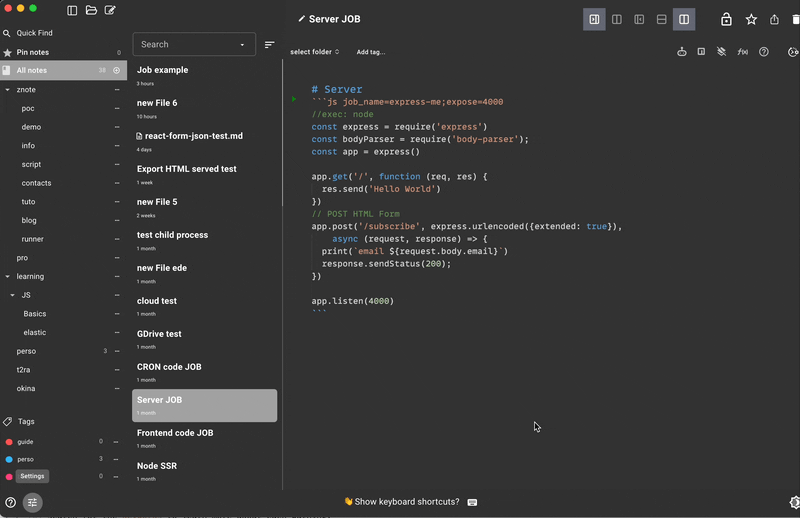Click Show keyboard shortcuts? prompt
Viewport: 800px width, 518px height.
[x=407, y=502]
